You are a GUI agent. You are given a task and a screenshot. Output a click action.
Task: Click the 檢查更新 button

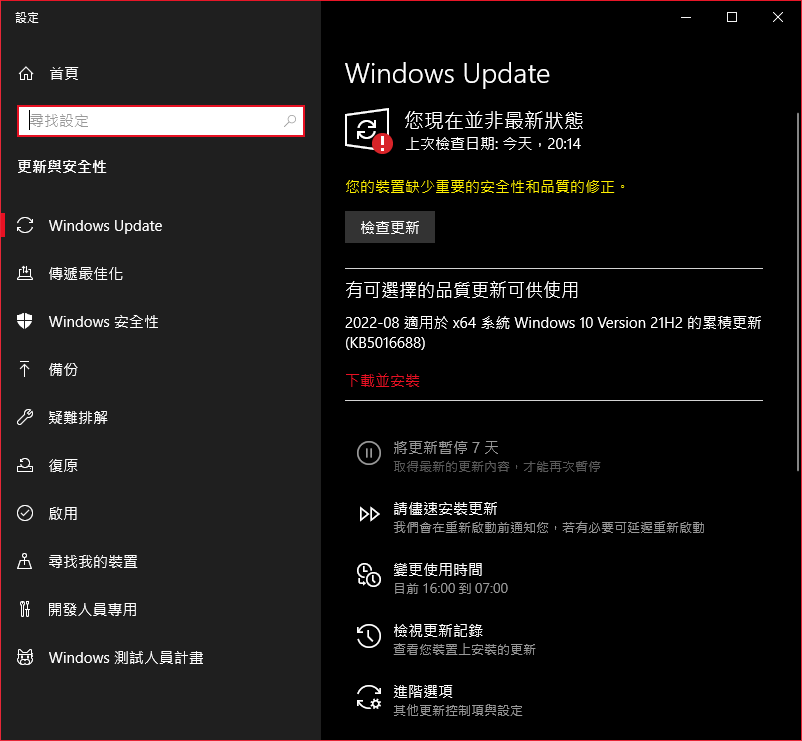(x=390, y=227)
